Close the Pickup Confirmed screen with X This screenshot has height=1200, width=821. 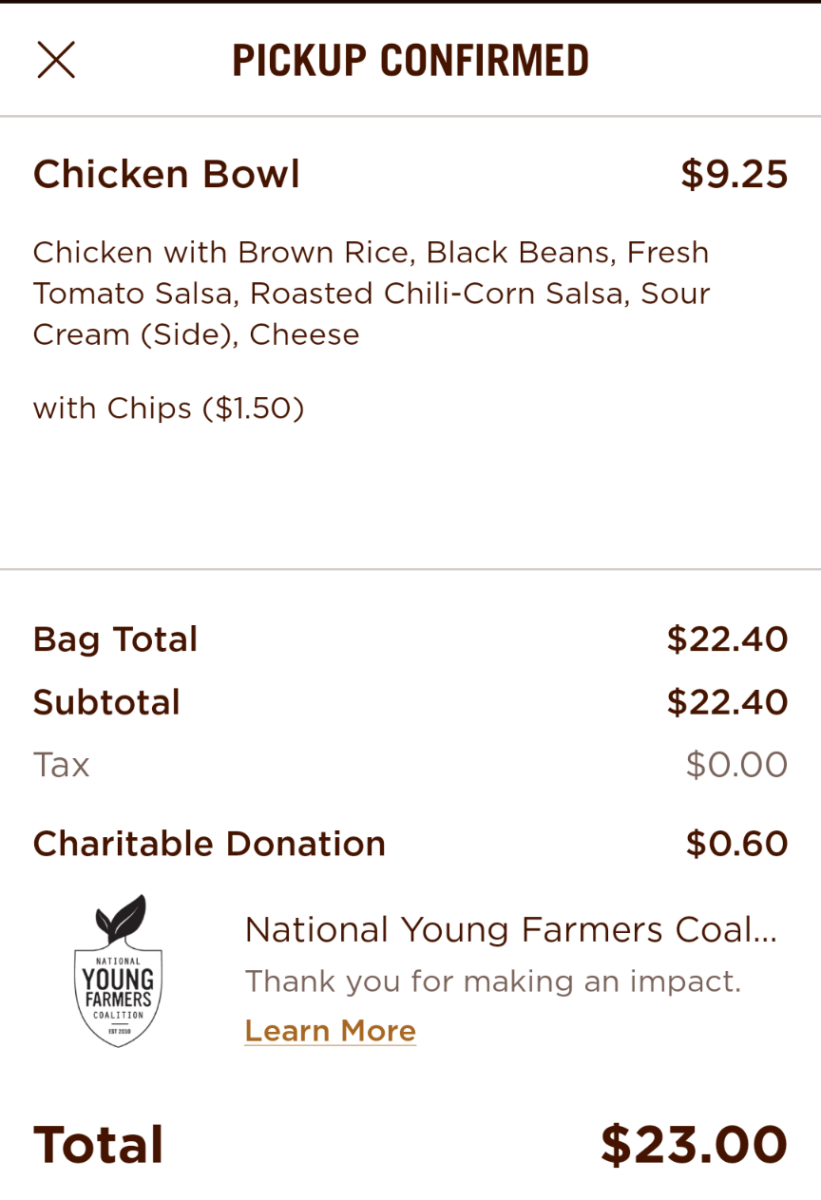pos(56,60)
